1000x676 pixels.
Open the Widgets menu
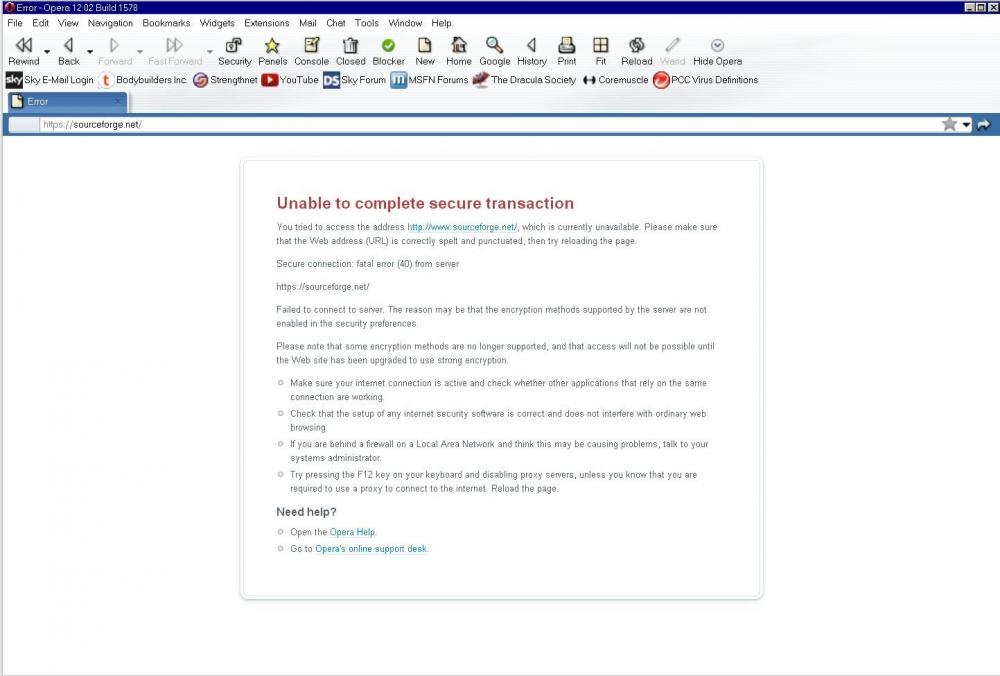click(x=217, y=23)
